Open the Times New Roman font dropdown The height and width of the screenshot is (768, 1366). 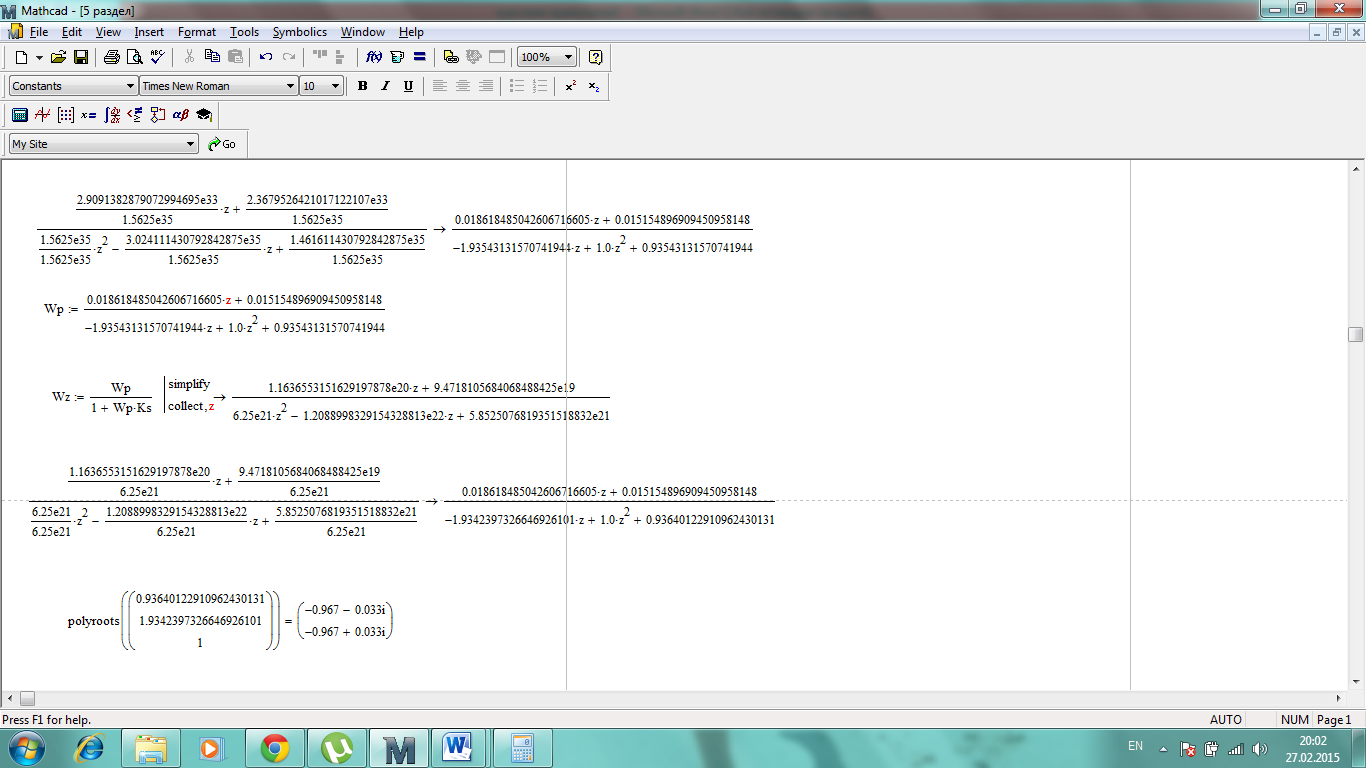click(x=290, y=86)
